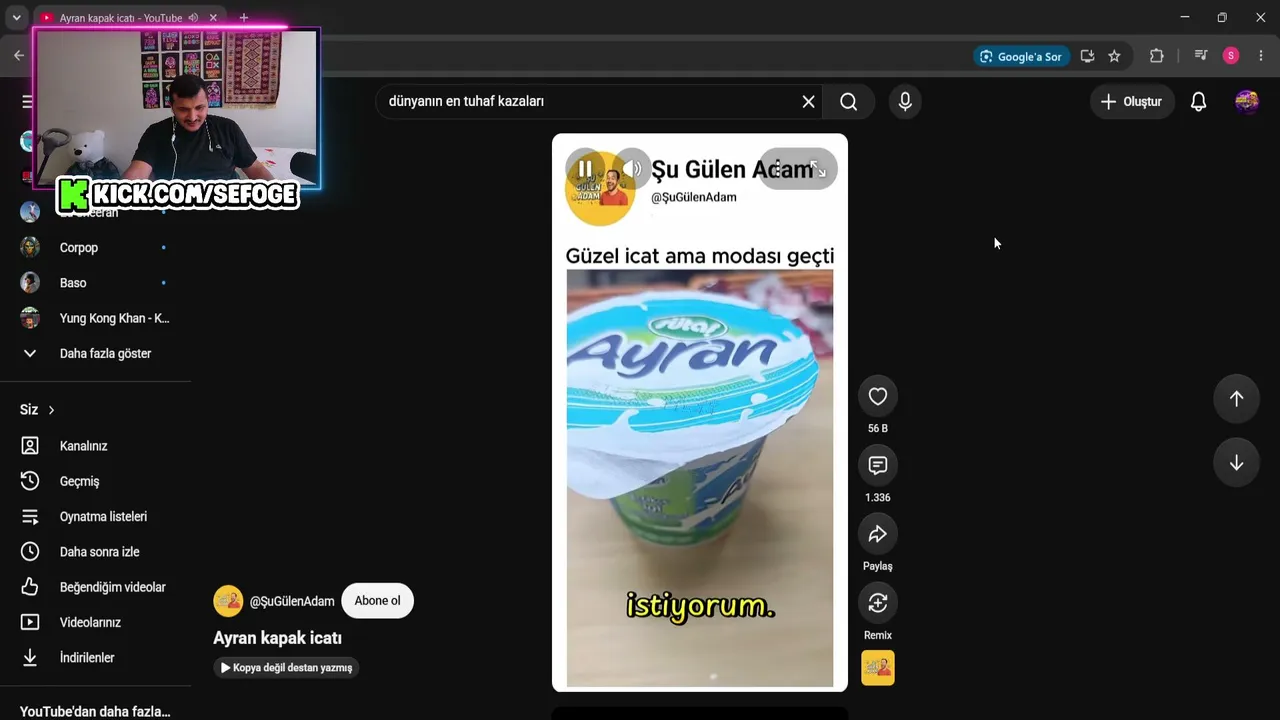Open YouTube notifications bell
This screenshot has width=1280, height=720.
(1198, 101)
